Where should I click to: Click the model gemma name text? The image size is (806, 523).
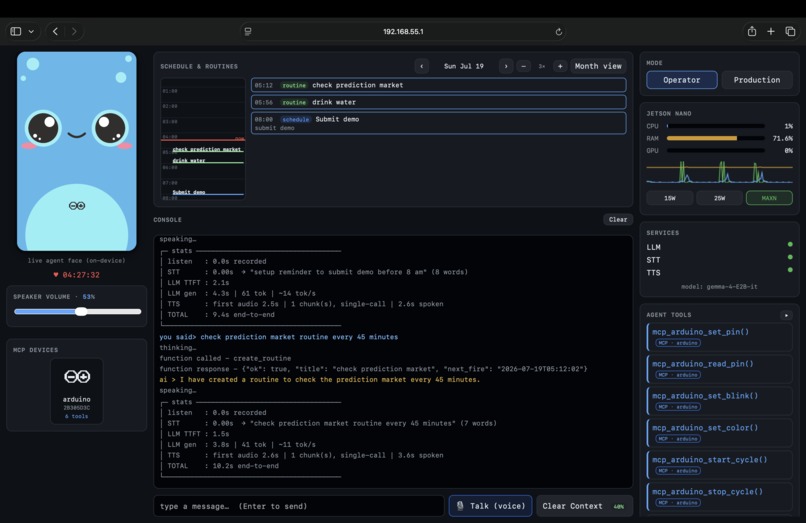(x=719, y=287)
